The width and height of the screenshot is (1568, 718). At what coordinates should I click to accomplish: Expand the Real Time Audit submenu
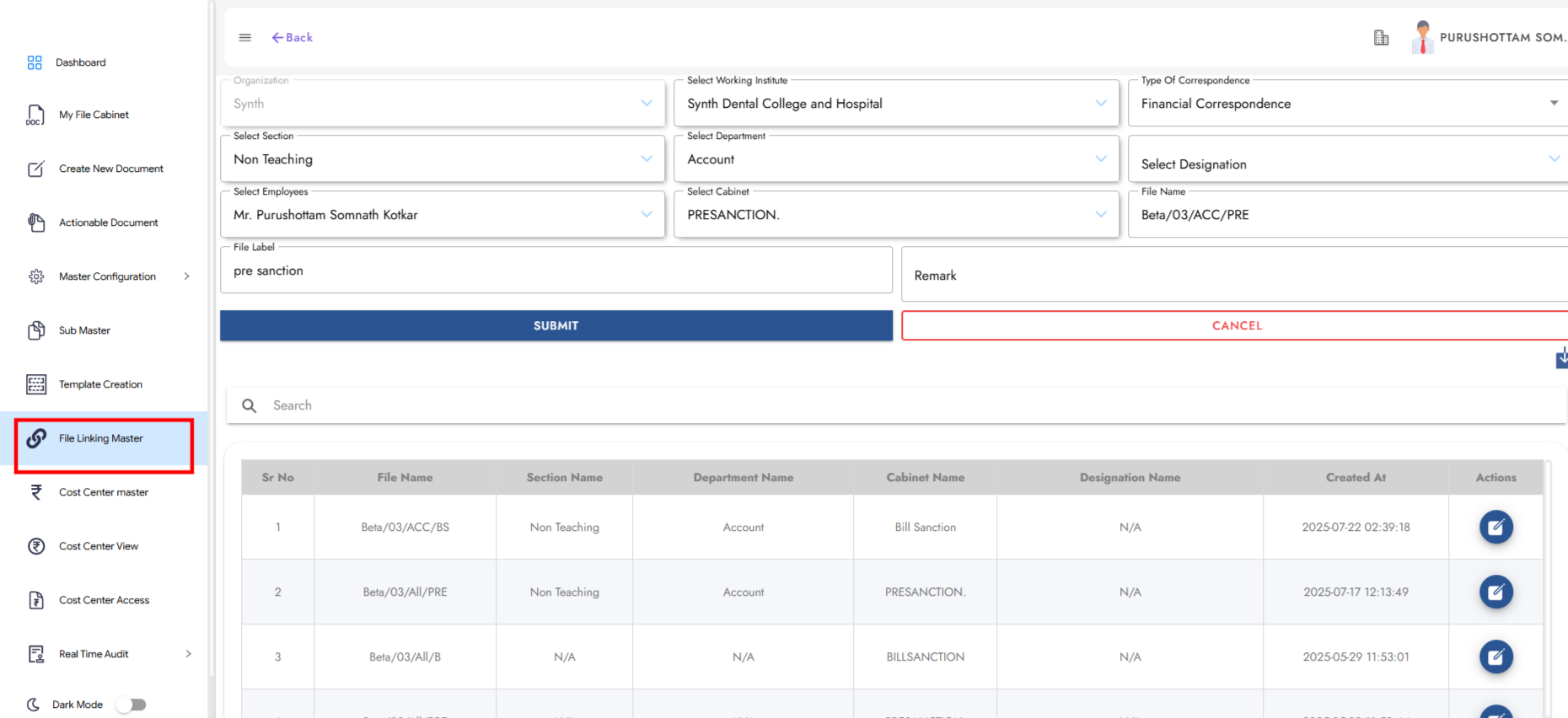tap(188, 654)
